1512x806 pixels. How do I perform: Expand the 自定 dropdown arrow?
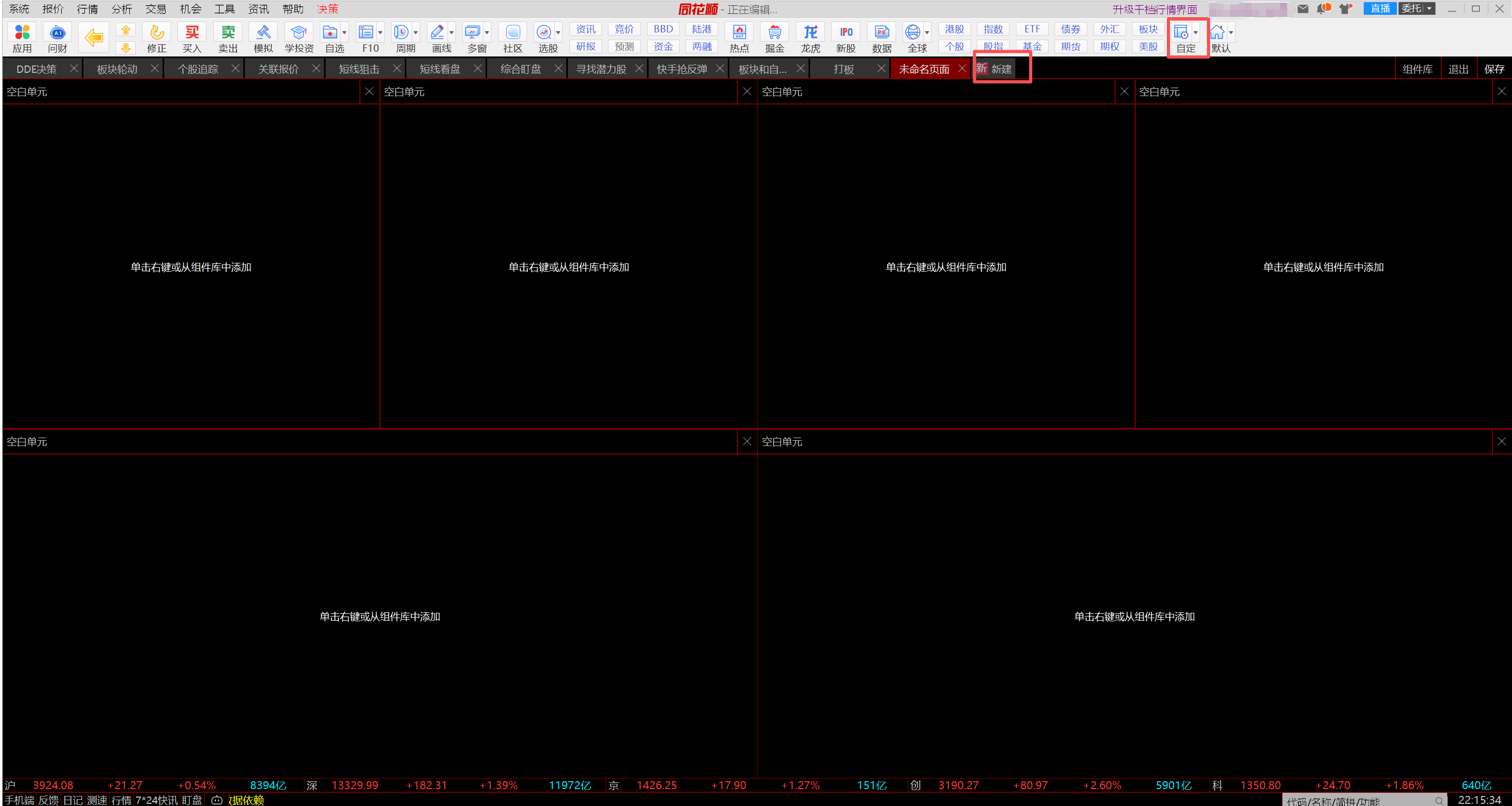1196,32
